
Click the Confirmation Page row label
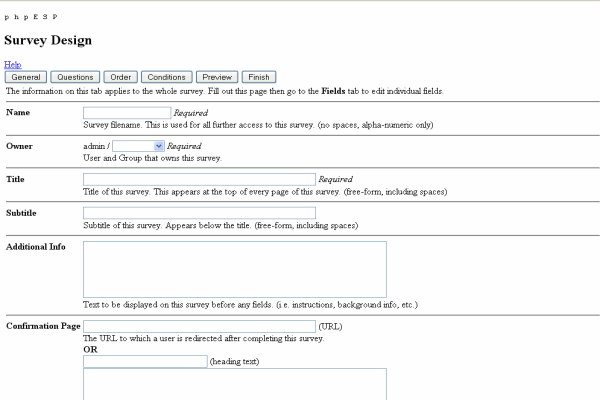[43, 326]
